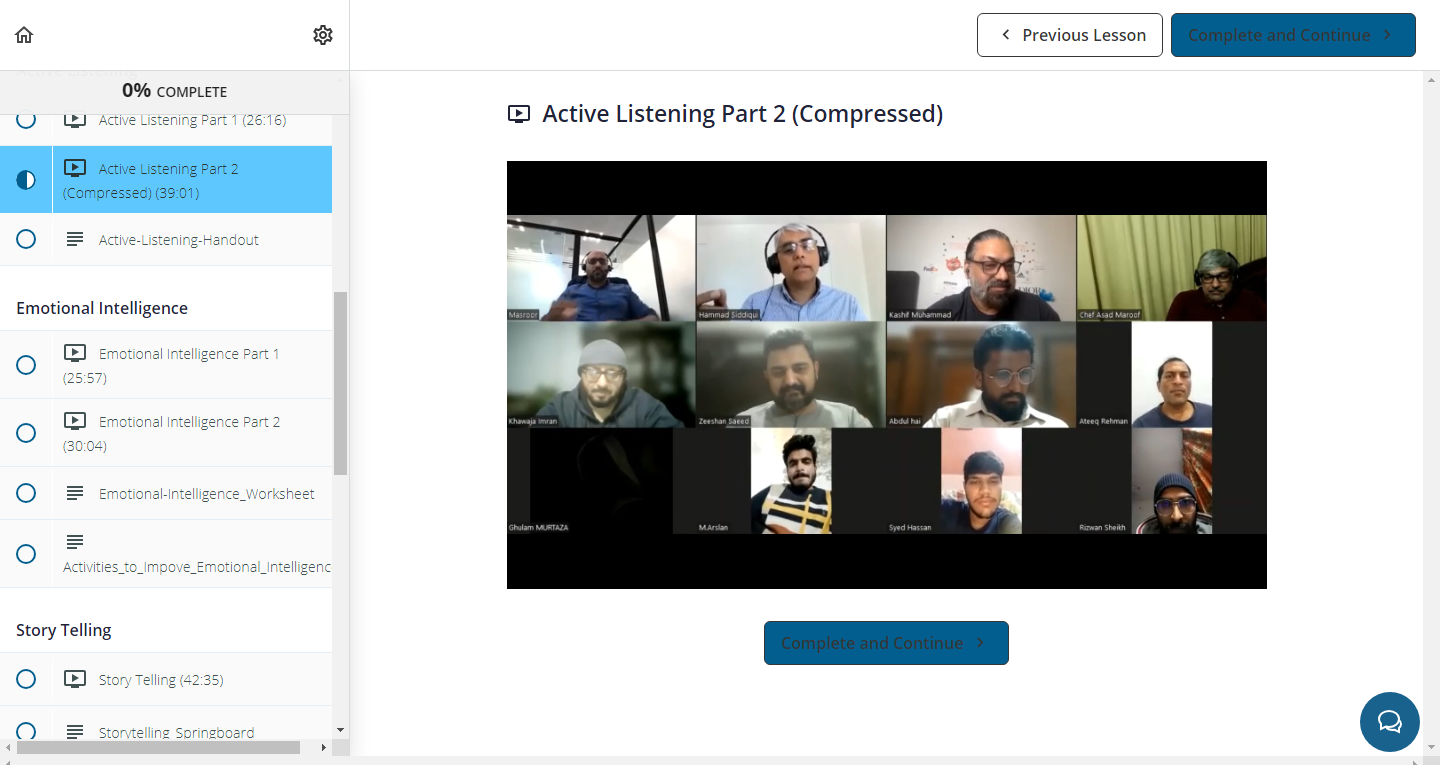
Task: Click video icon beside Emotional Intelligence Part 2
Action: coord(75,421)
